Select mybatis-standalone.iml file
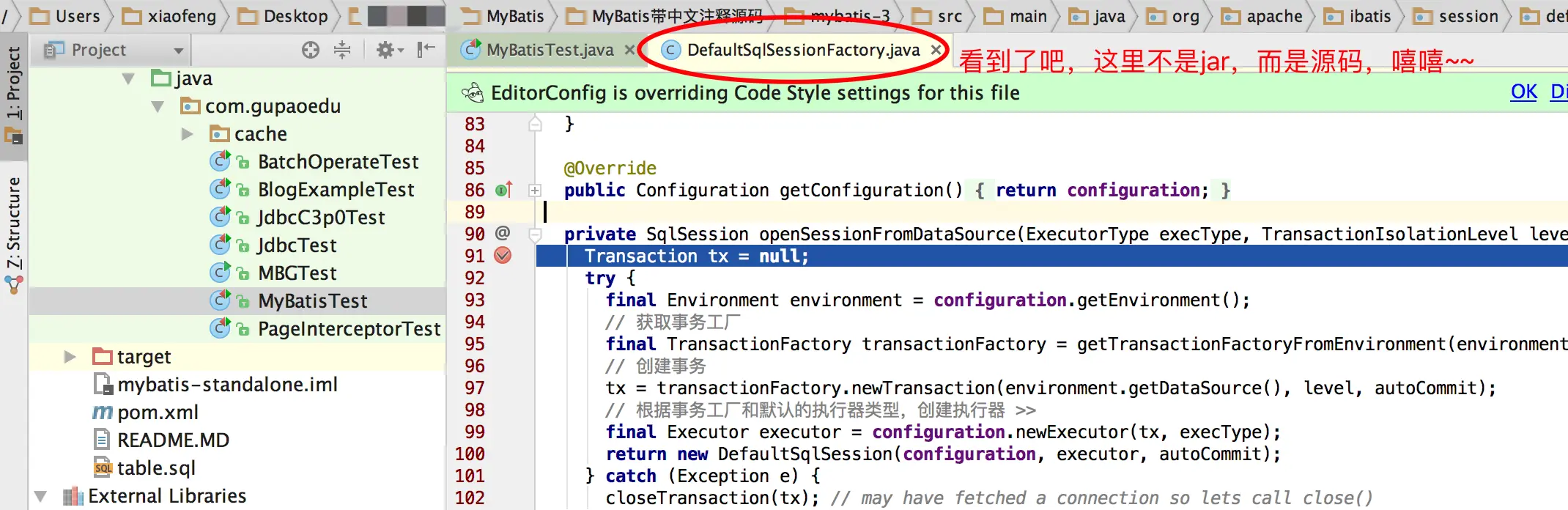1568x510 pixels. (x=227, y=385)
